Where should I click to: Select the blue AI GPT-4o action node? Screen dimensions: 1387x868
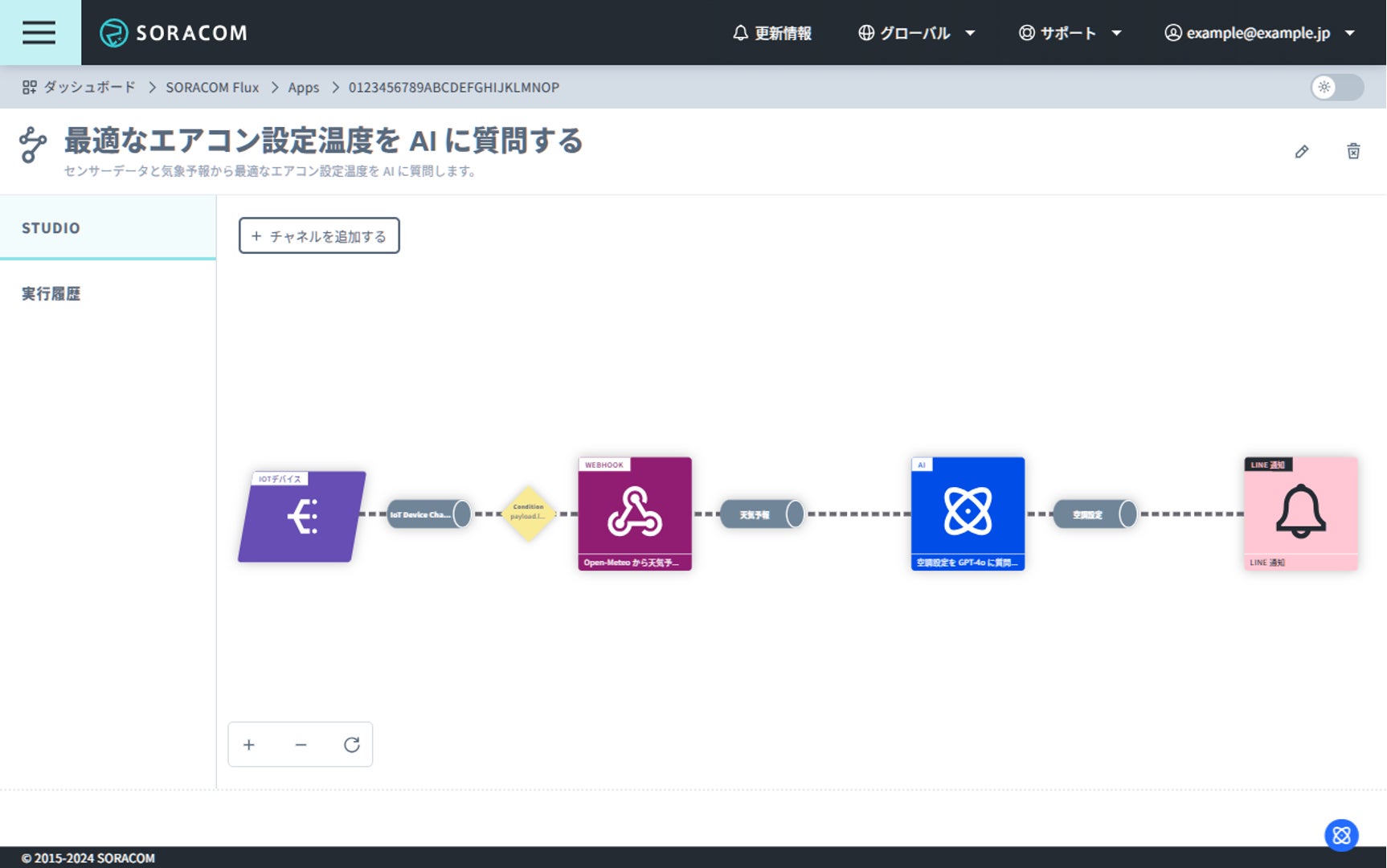tap(968, 514)
